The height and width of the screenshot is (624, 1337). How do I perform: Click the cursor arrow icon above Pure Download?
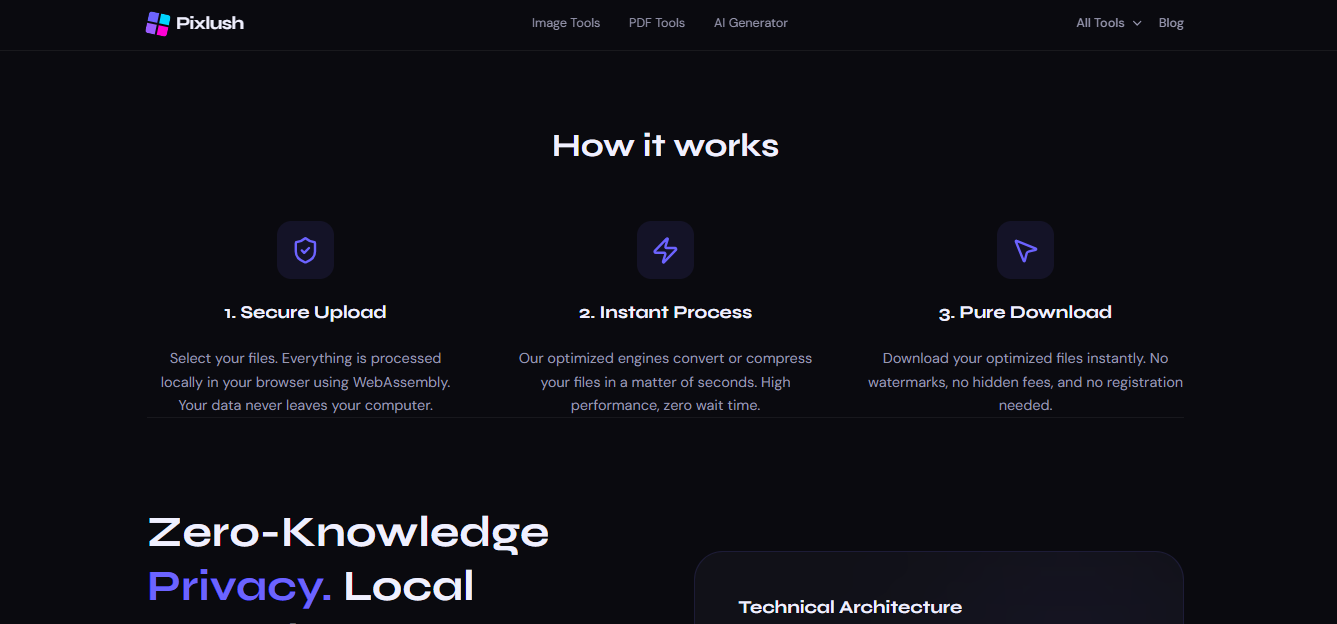click(1025, 250)
